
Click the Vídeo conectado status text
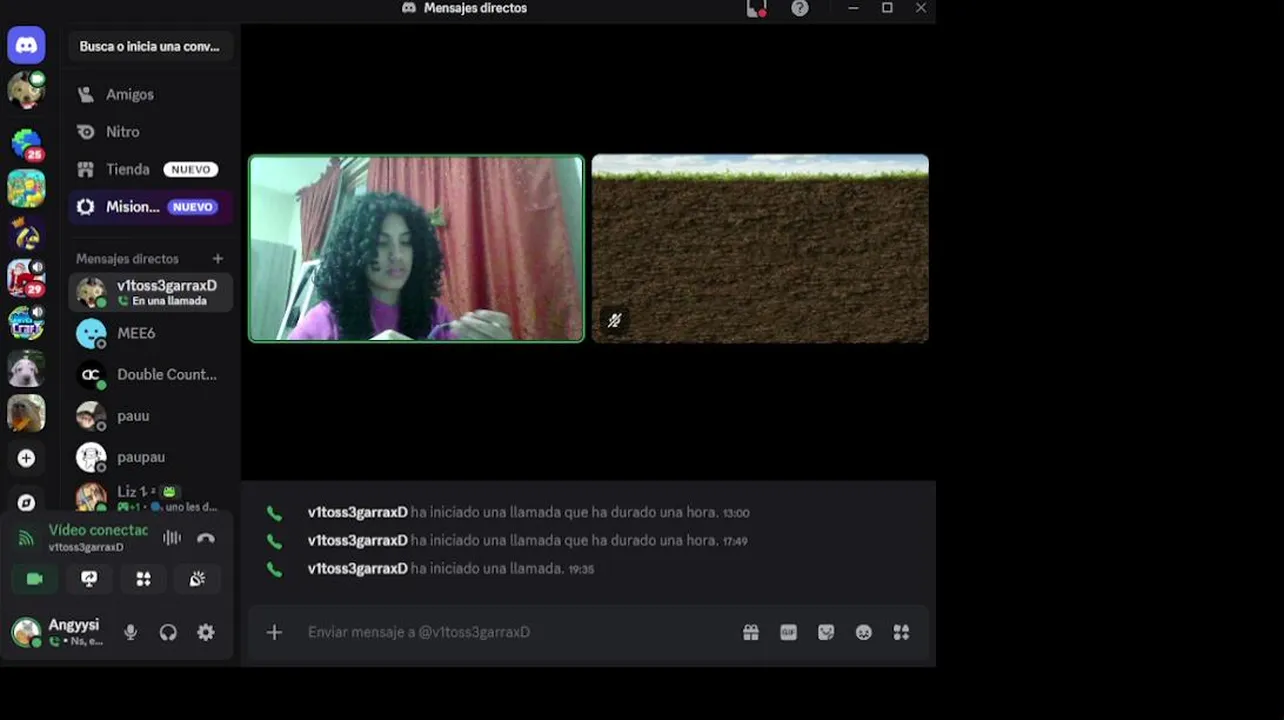point(98,530)
